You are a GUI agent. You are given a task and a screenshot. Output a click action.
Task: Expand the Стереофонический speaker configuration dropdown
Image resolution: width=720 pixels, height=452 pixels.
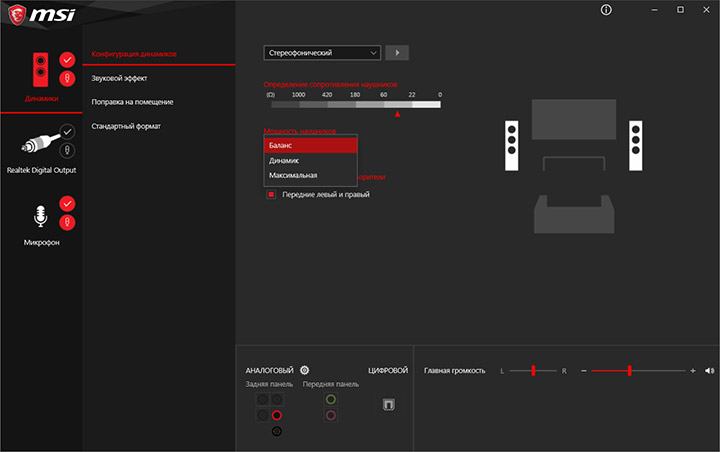coord(322,53)
